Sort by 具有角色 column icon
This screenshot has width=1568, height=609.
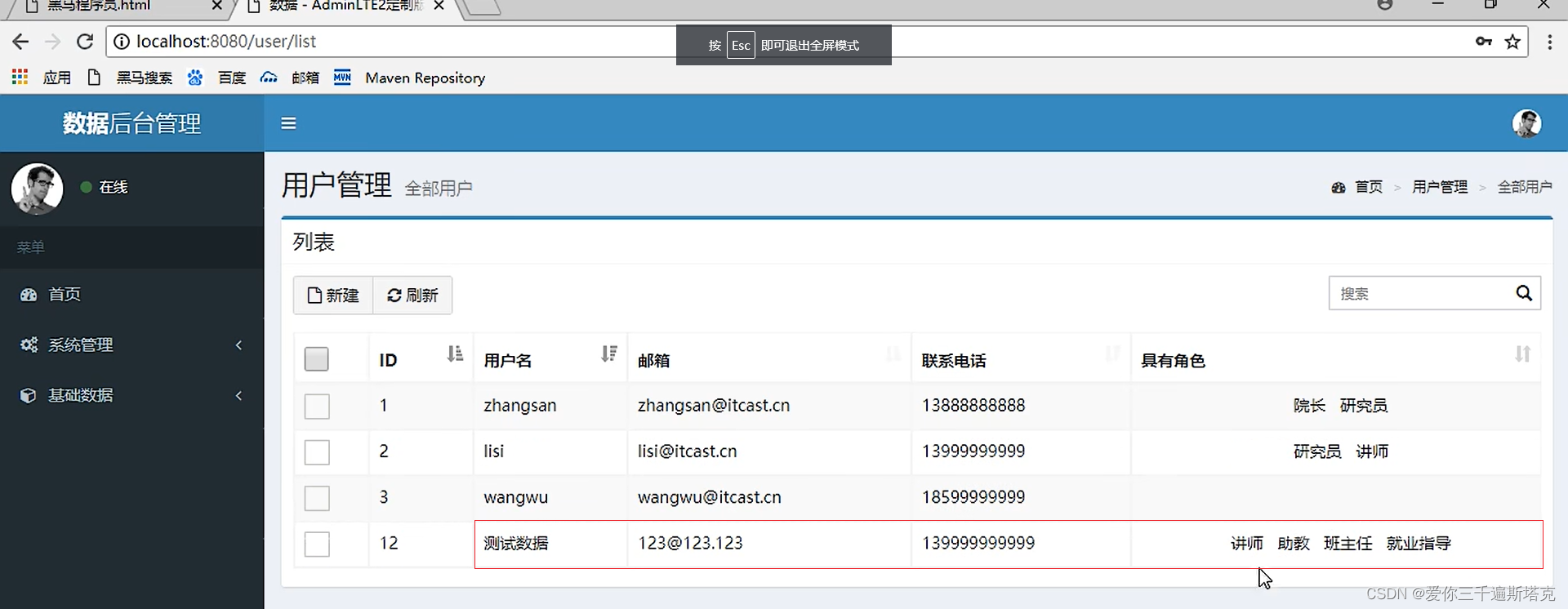[1523, 353]
